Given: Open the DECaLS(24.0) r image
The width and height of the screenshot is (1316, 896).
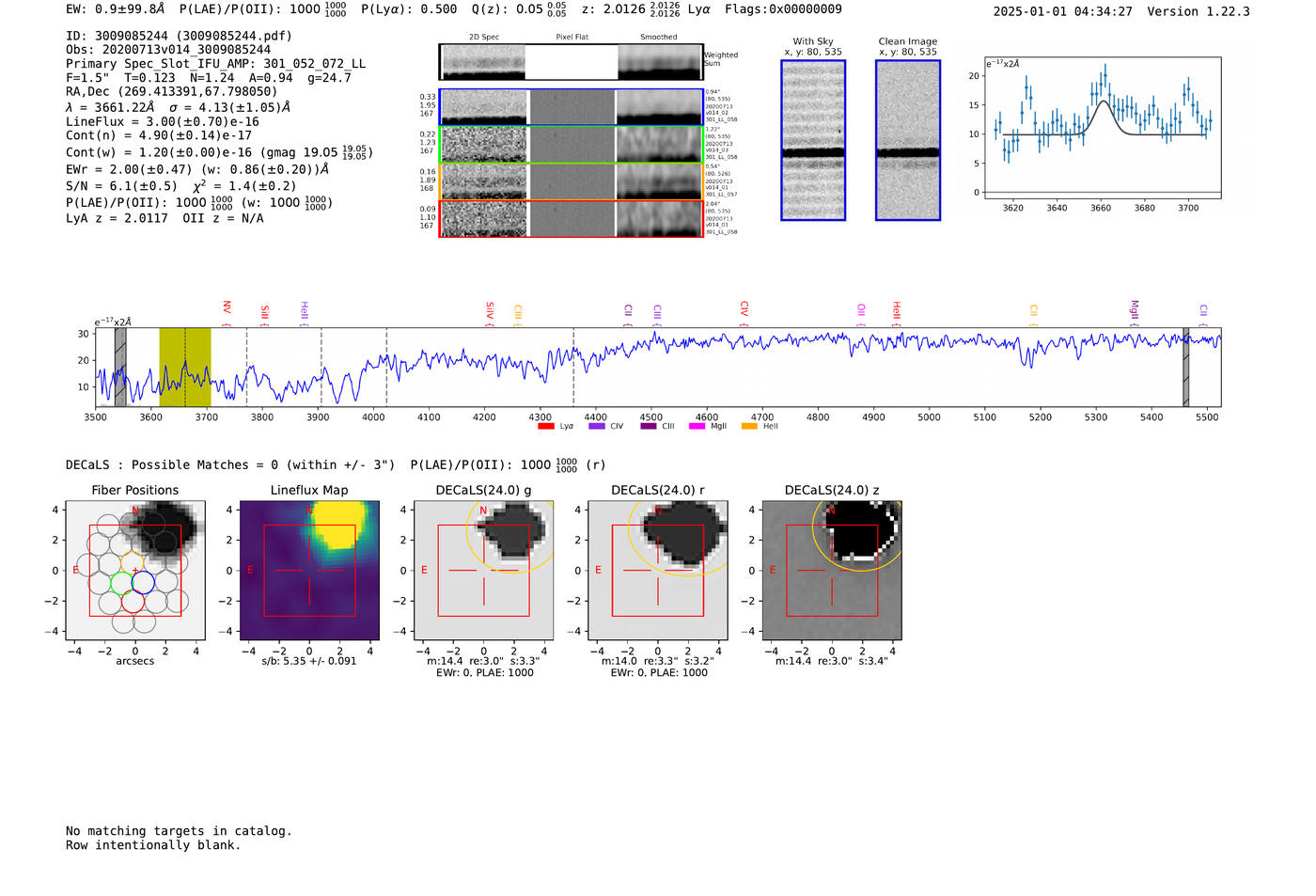Looking at the screenshot, I should pyautogui.click(x=658, y=570).
